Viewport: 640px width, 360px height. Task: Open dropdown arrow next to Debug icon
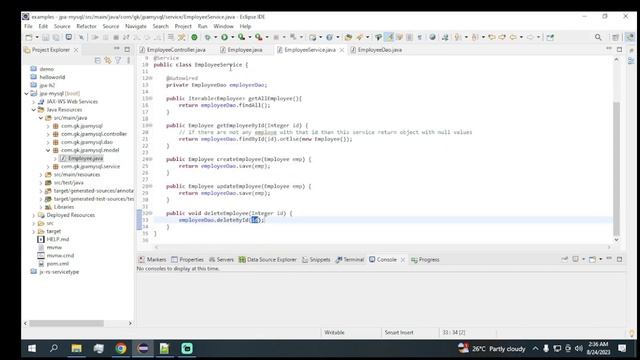point(216,38)
